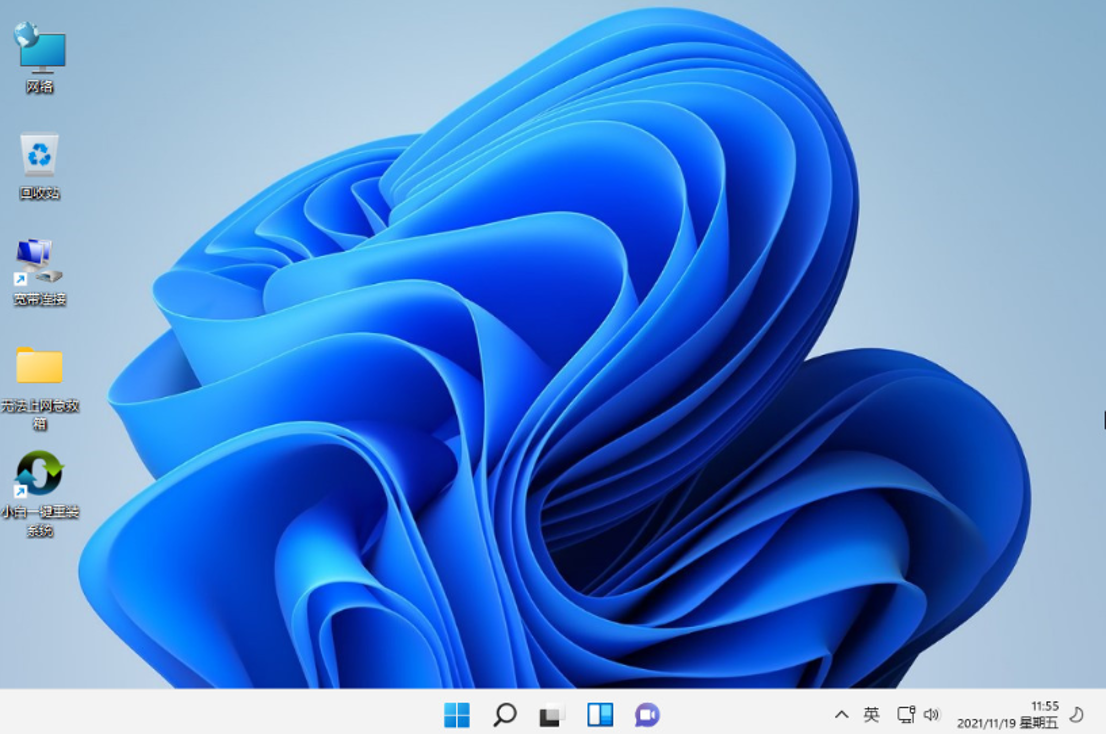Select the 小白一键重装系统 shortcut icon

[x=40, y=493]
